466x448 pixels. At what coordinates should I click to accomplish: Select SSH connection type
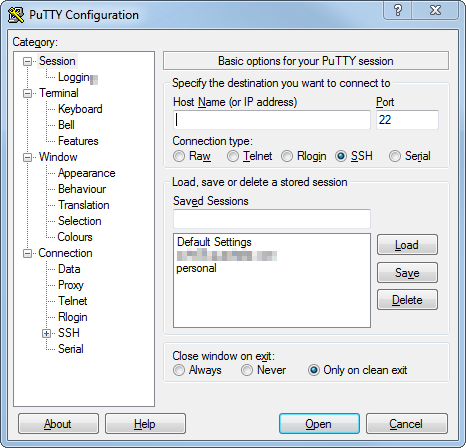(341, 156)
